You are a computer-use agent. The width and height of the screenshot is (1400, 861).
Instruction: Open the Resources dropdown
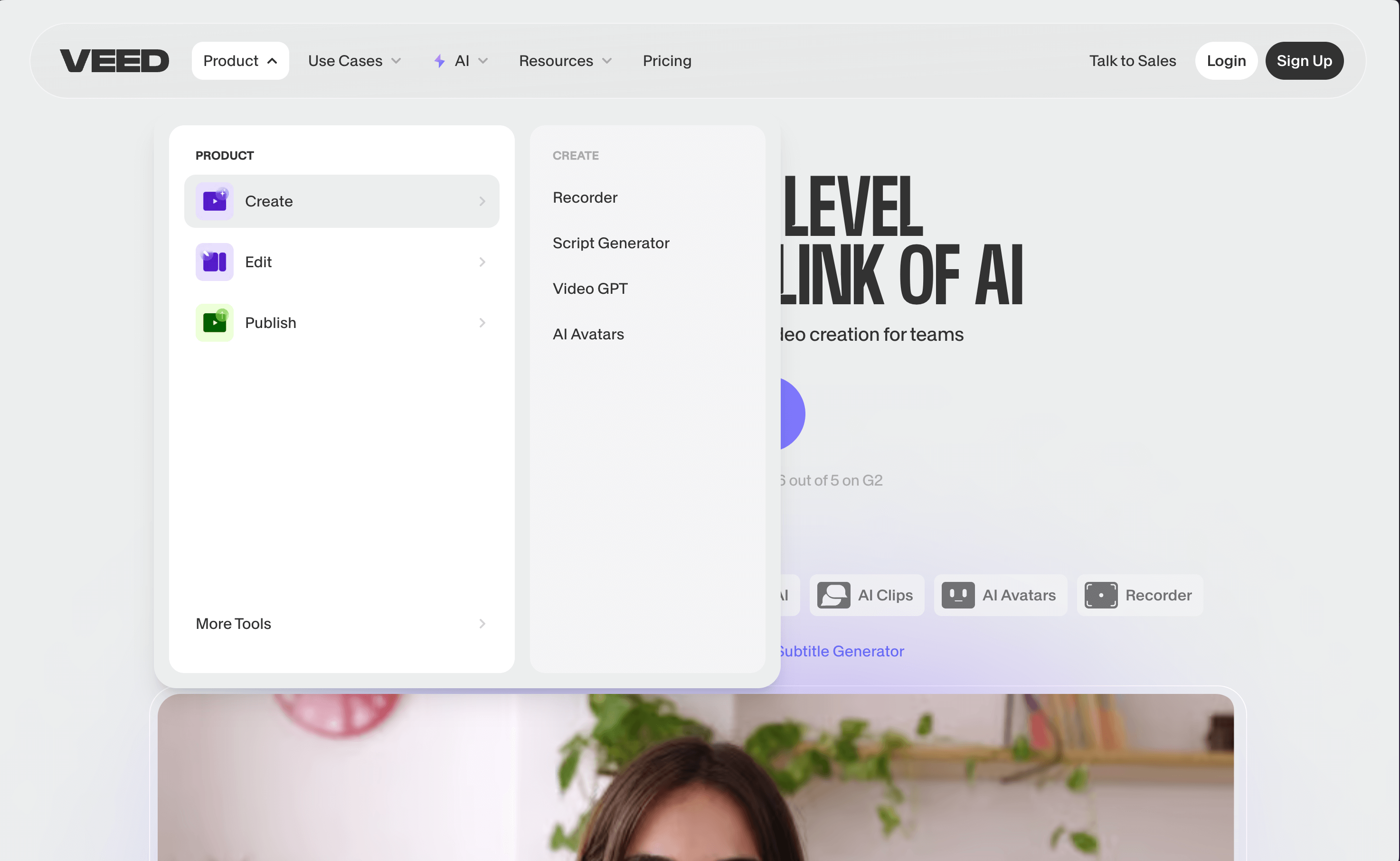coord(565,61)
